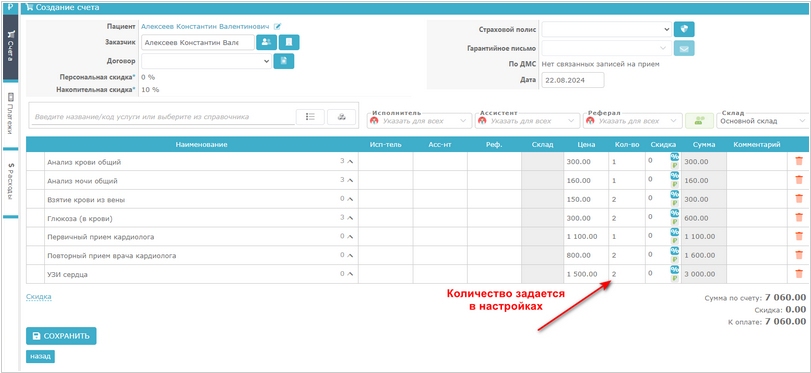Switch to the Счета sidebar tab
The image size is (811, 373).
10,47
